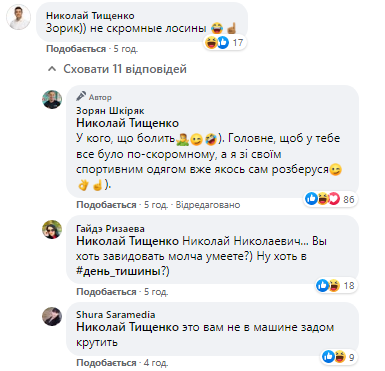Like the top comment by Николай Тищенко
This screenshot has height=371, width=385.
[76, 49]
